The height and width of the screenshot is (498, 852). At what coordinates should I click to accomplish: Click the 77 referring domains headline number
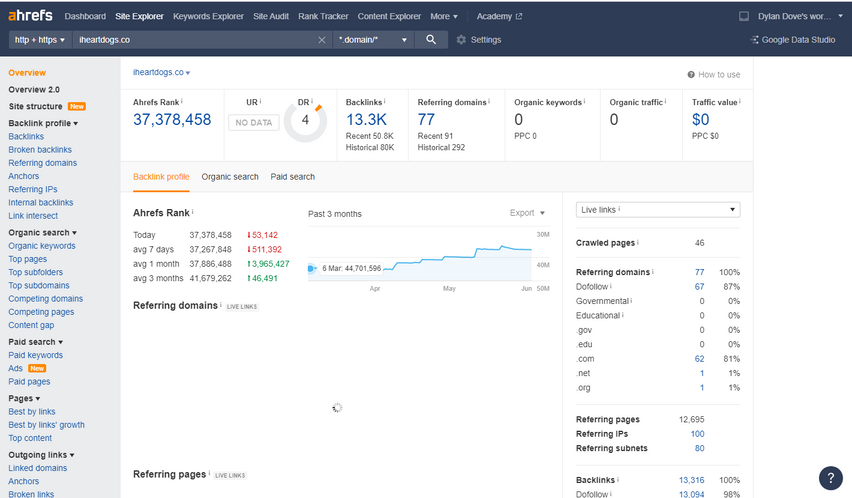pyautogui.click(x=426, y=119)
